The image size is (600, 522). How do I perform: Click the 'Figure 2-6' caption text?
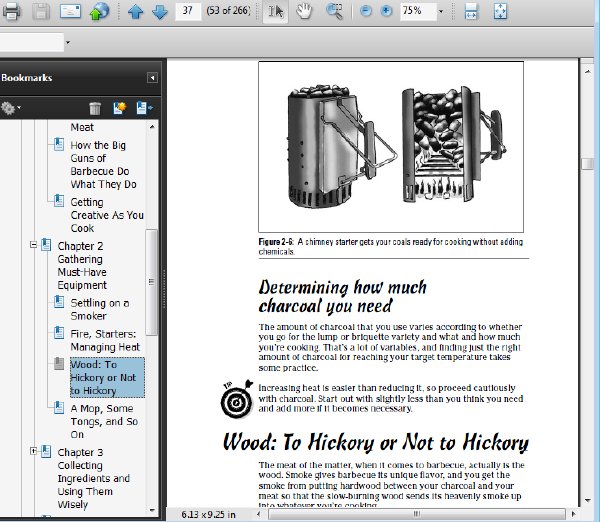391,246
